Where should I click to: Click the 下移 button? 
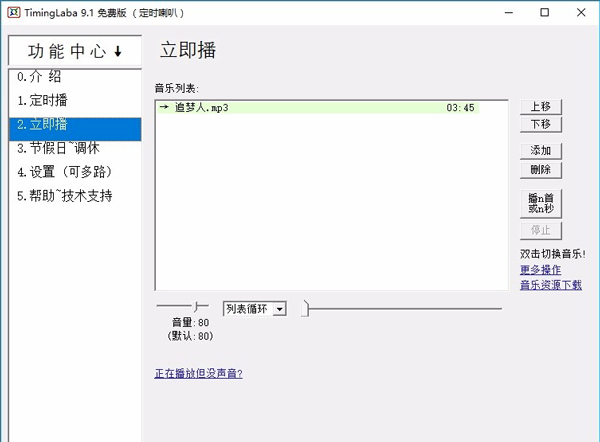(x=541, y=125)
